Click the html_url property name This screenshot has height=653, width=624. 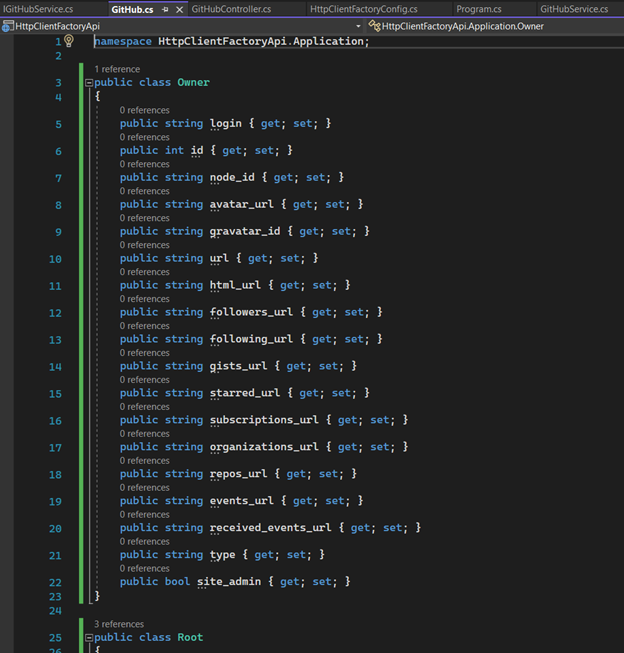(x=235, y=285)
